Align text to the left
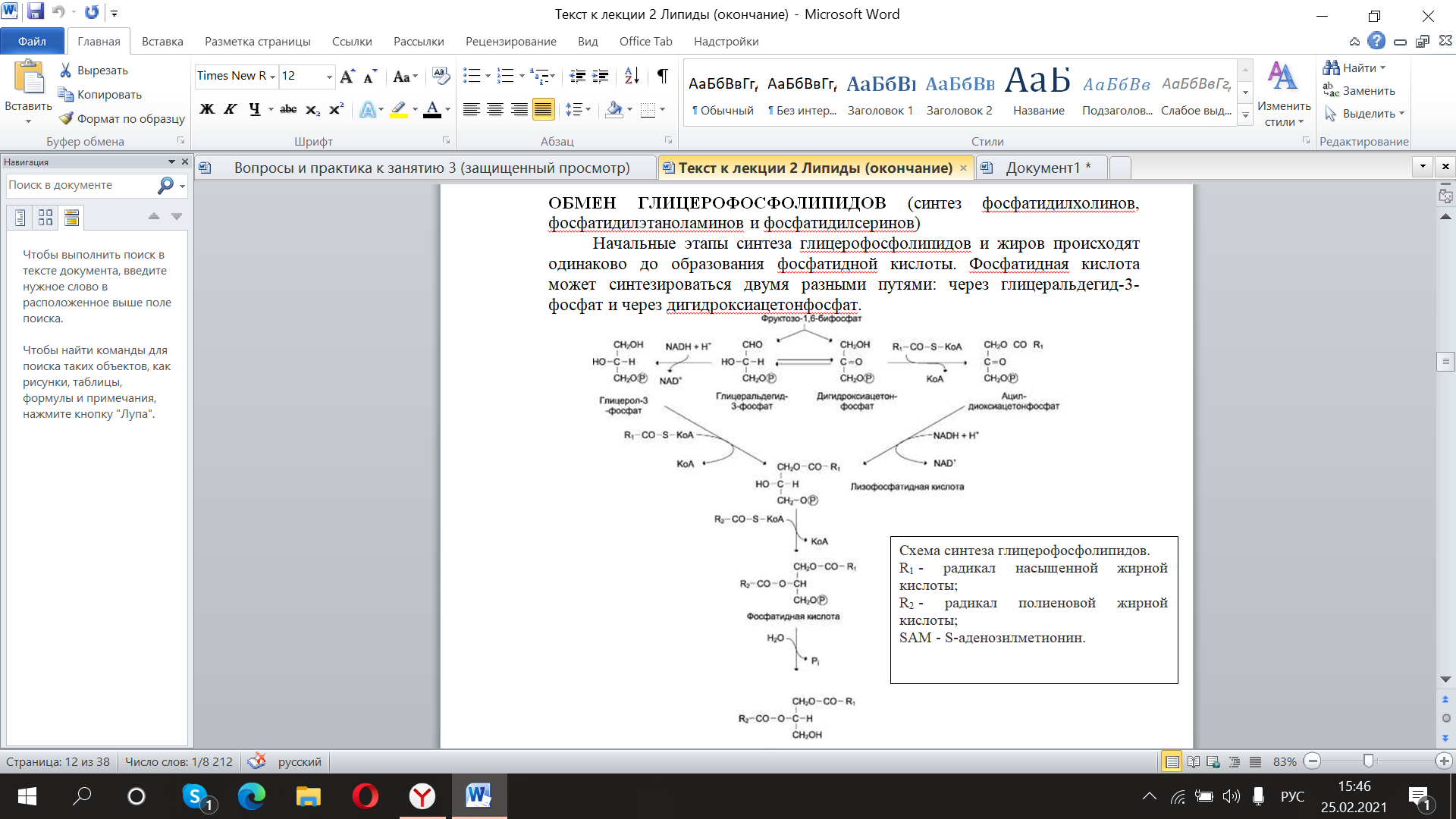Viewport: 1456px width, 819px height. (x=471, y=109)
